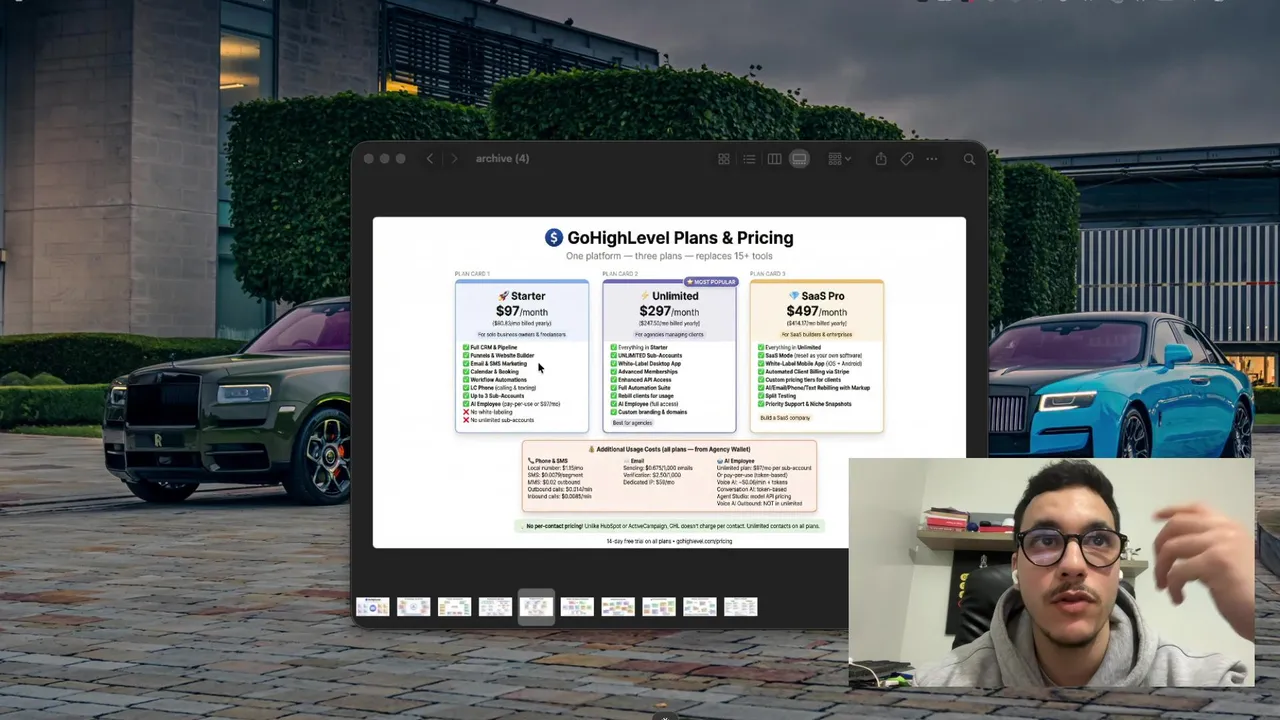The width and height of the screenshot is (1280, 720).
Task: Click the Unlimited plan card title
Action: (669, 296)
